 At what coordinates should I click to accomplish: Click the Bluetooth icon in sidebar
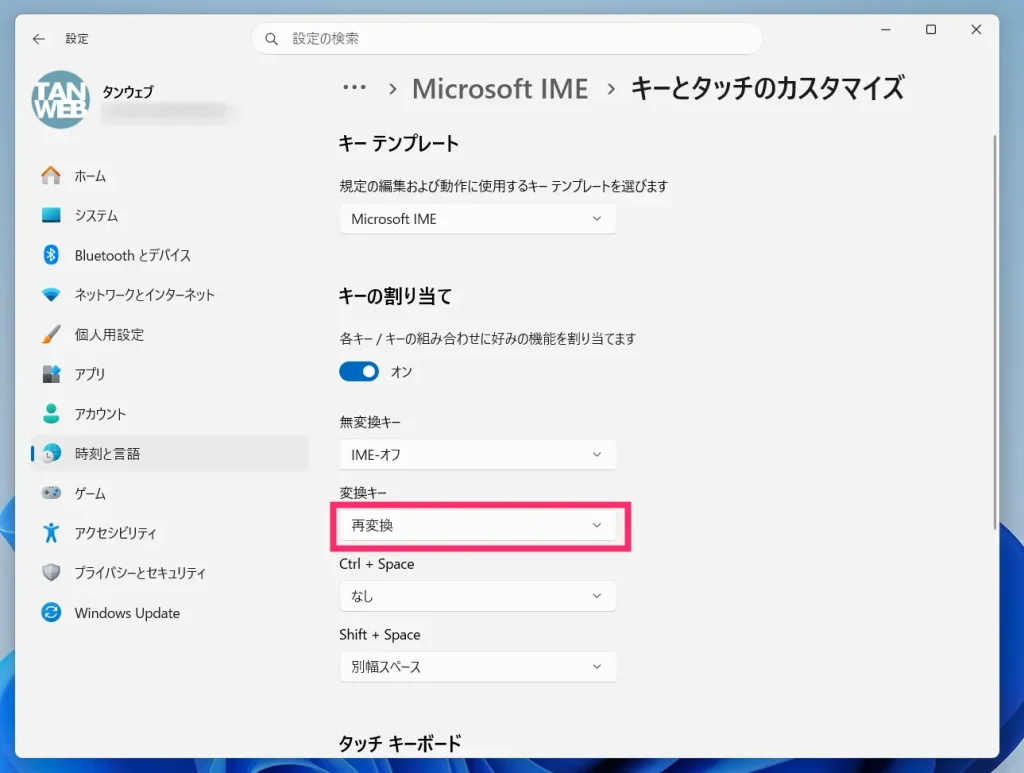tap(51, 255)
